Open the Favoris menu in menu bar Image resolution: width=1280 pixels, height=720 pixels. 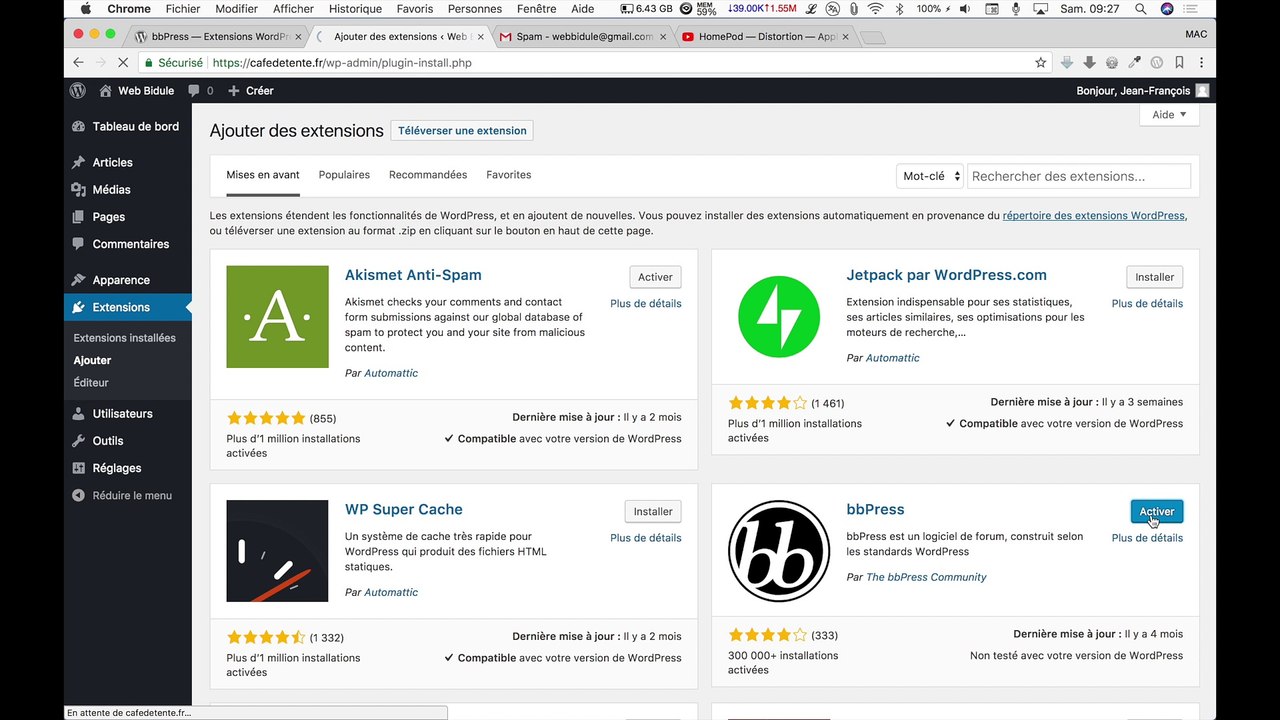415,9
